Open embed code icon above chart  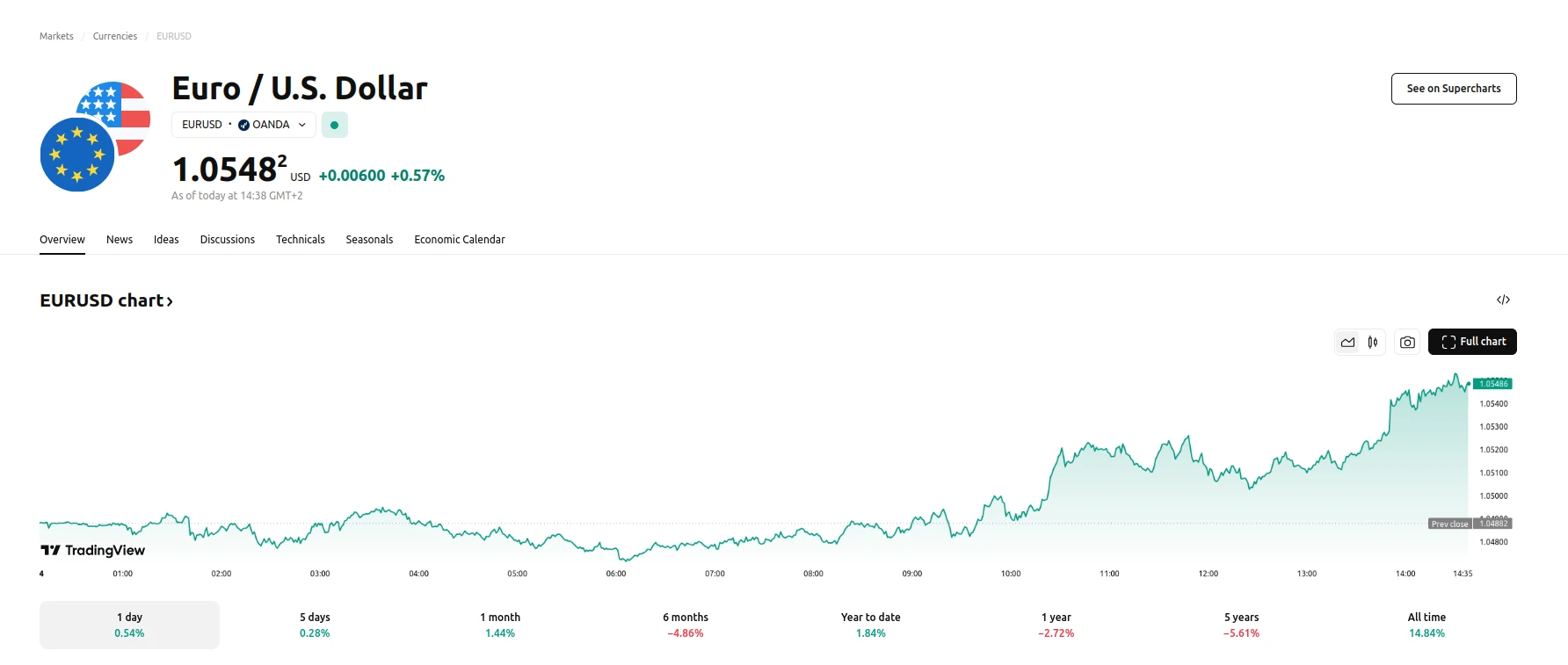click(x=1503, y=300)
